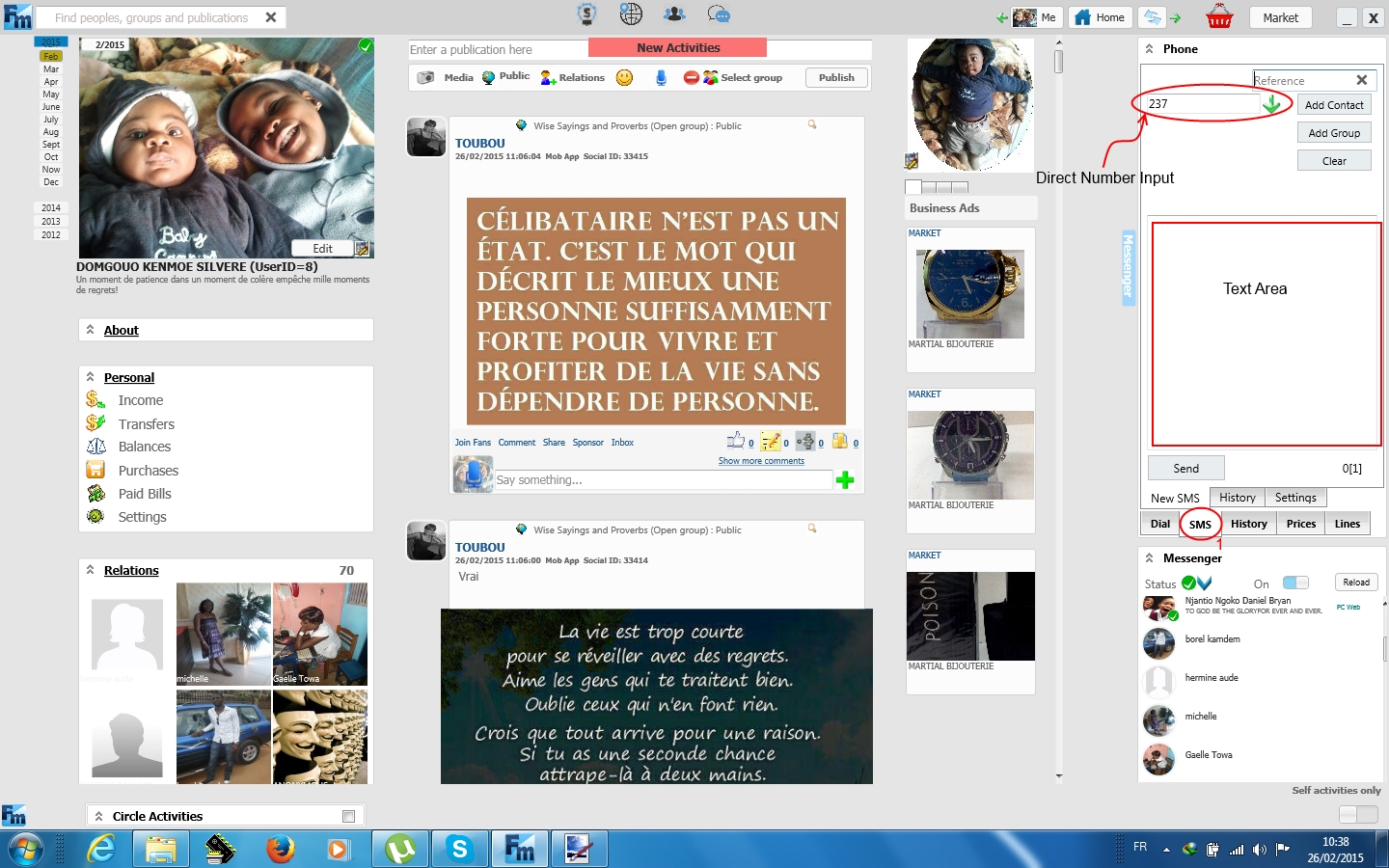Screen dimensions: 1389x868
Task: Click the microphone icon in publish toolbar
Action: pos(661,77)
